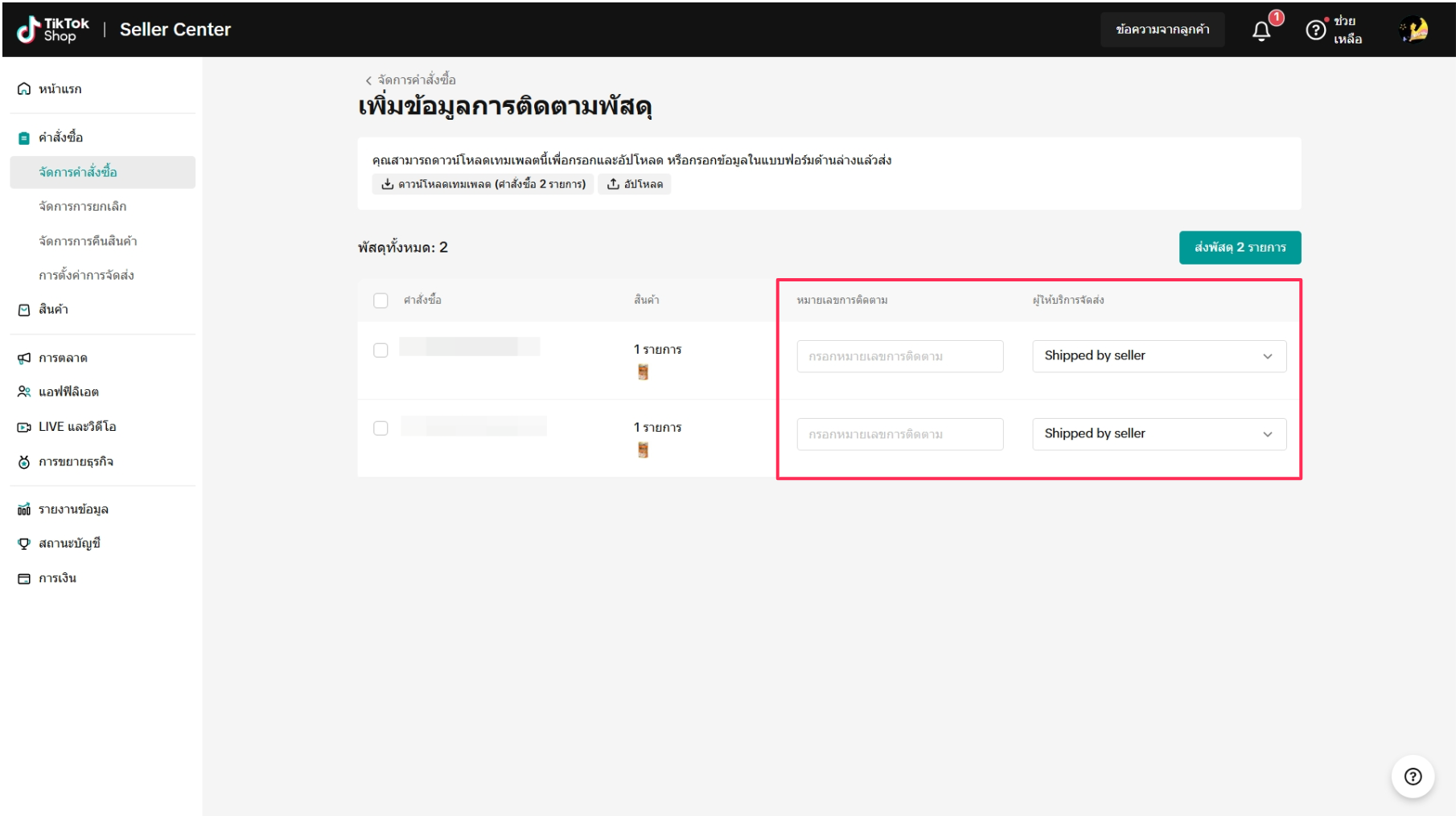Toggle the select-all orders checkbox in header
The height and width of the screenshot is (816, 1456).
(380, 301)
